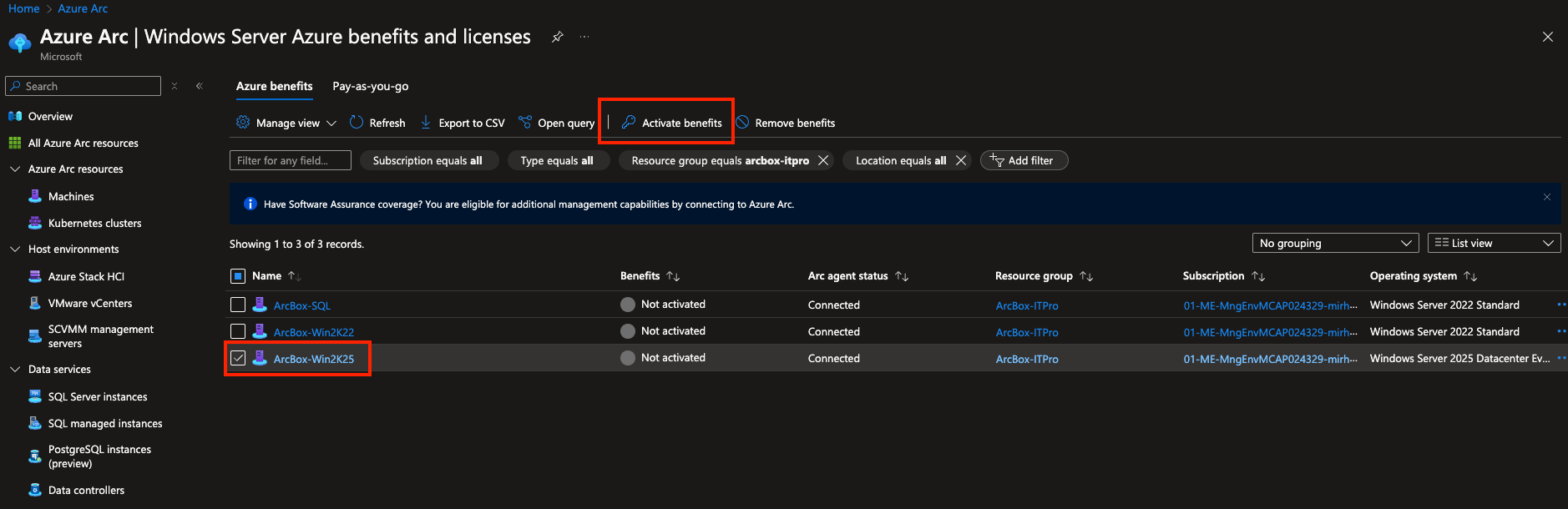This screenshot has width=1568, height=509.
Task: Open the Type equals all filter
Action: tap(557, 160)
